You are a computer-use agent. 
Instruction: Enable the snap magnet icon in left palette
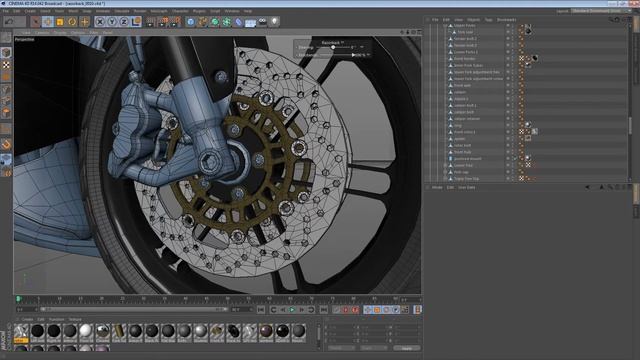6,144
